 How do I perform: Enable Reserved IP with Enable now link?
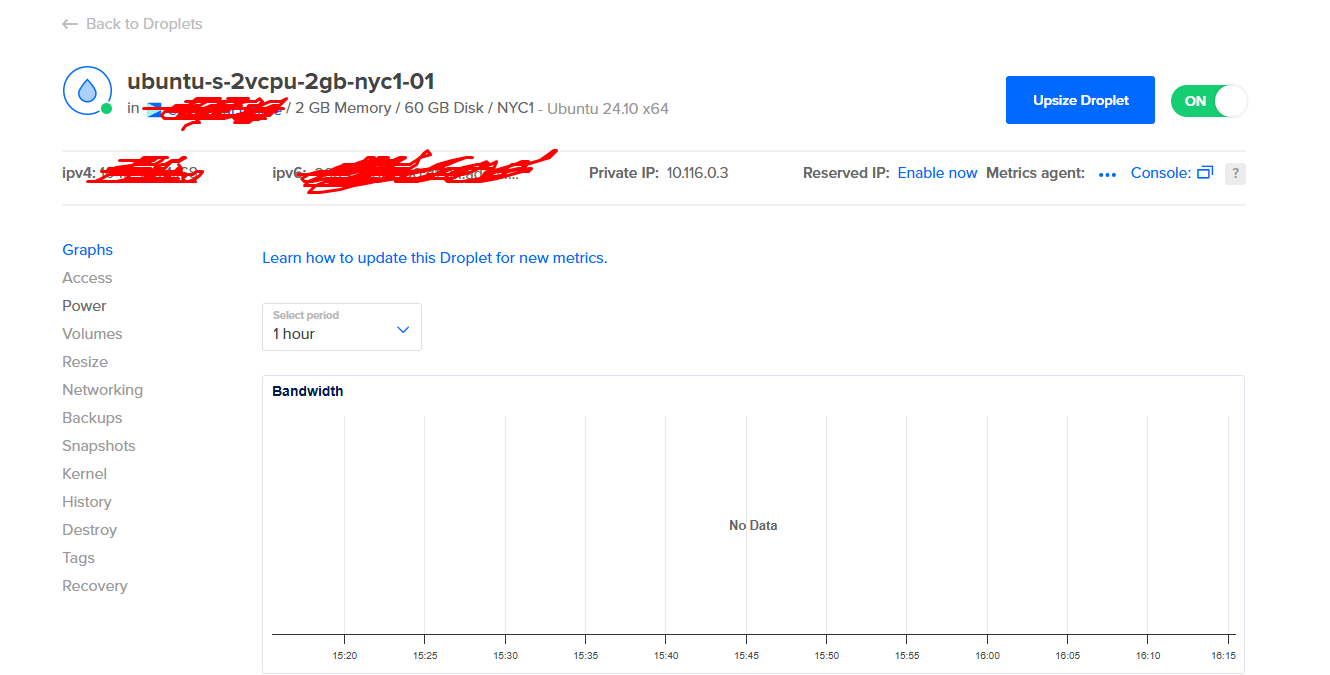click(937, 173)
